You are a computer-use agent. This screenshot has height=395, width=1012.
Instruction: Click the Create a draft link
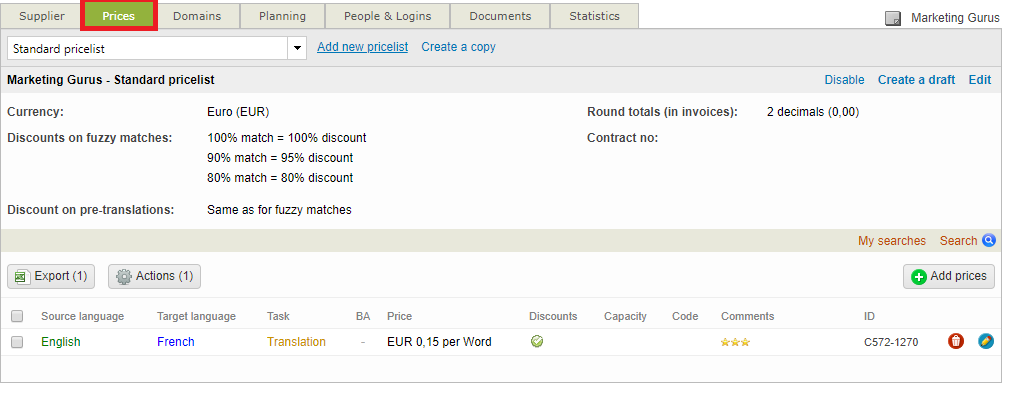pyautogui.click(x=916, y=80)
